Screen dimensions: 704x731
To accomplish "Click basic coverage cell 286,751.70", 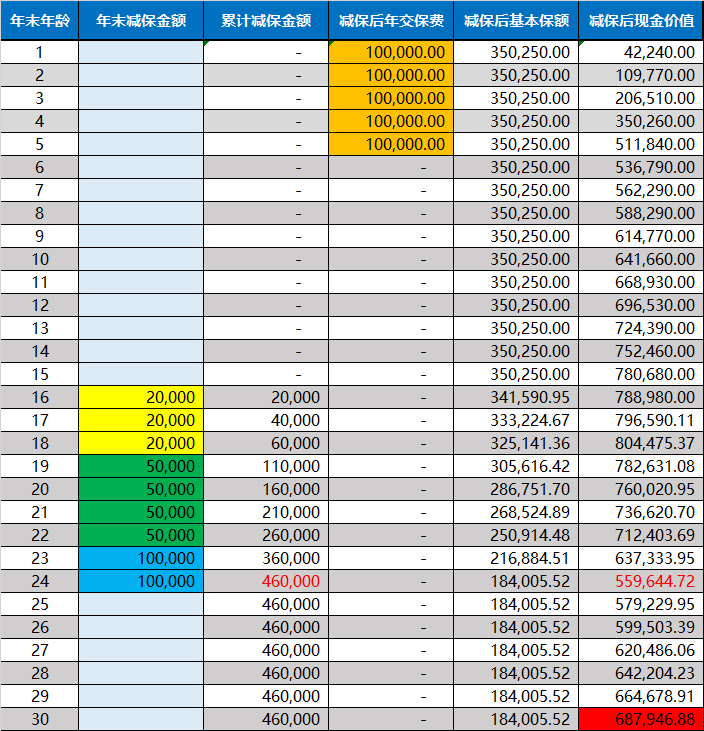I will (x=516, y=489).
